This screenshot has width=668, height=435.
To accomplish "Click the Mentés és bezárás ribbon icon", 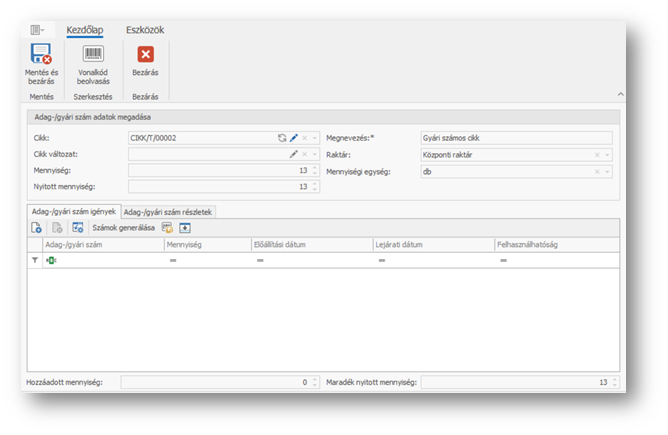I will tap(41, 55).
